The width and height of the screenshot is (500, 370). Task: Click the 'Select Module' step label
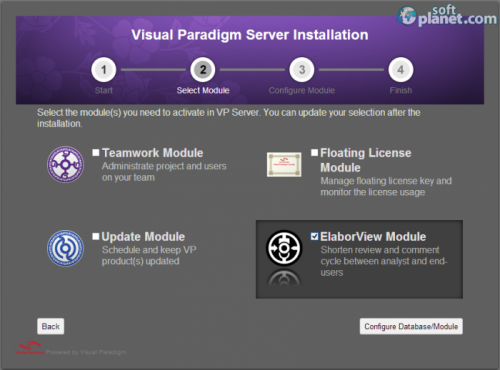coord(203,90)
